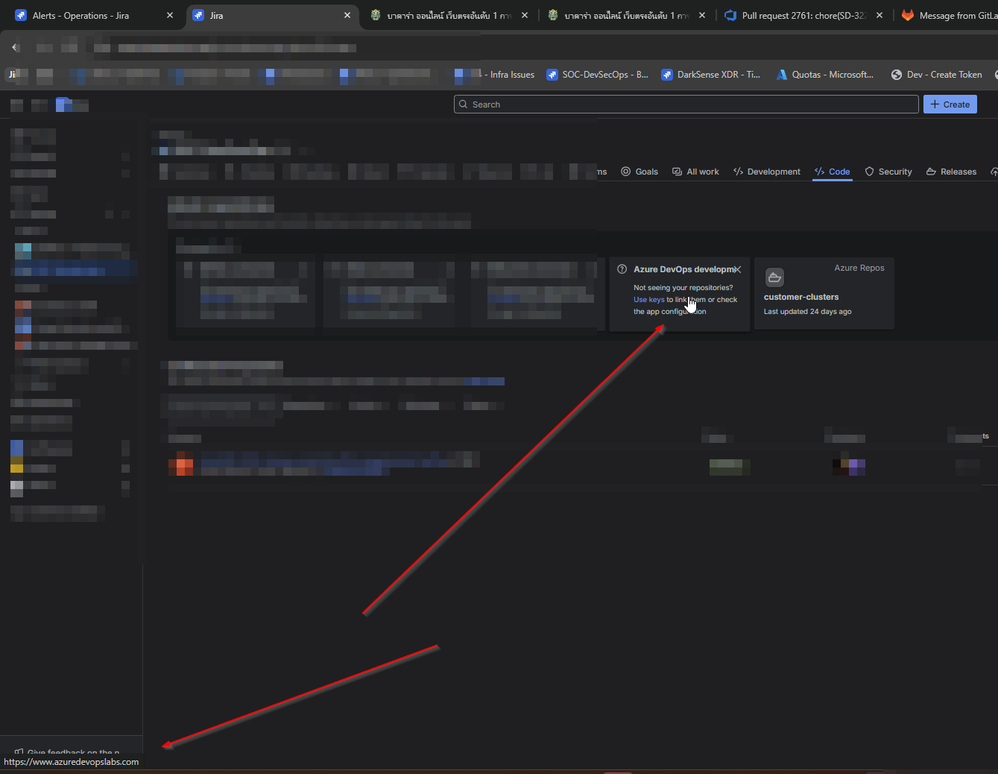Click the Create button
This screenshot has width=998, height=774.
[950, 104]
